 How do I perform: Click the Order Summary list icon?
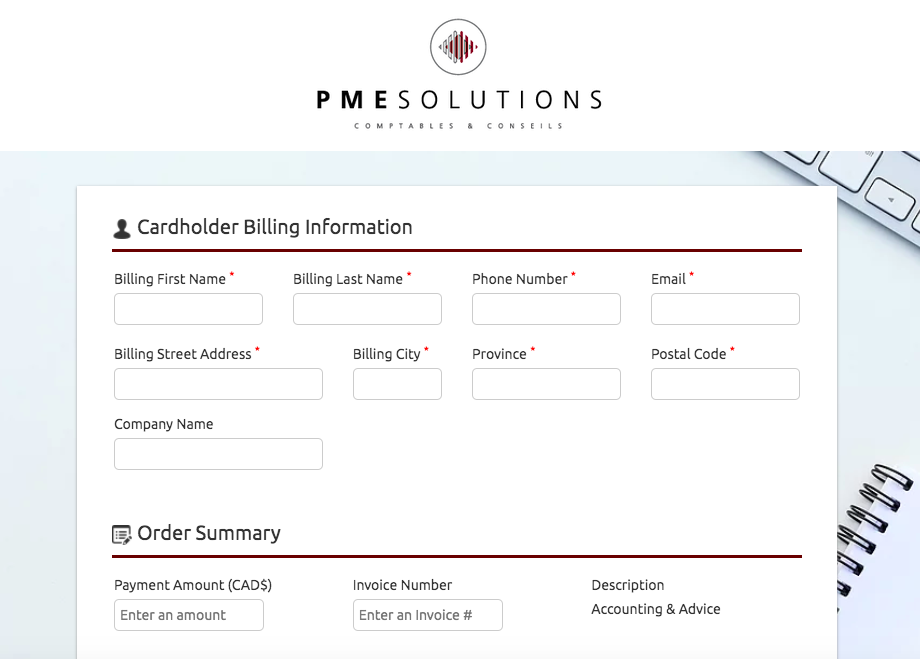point(122,535)
